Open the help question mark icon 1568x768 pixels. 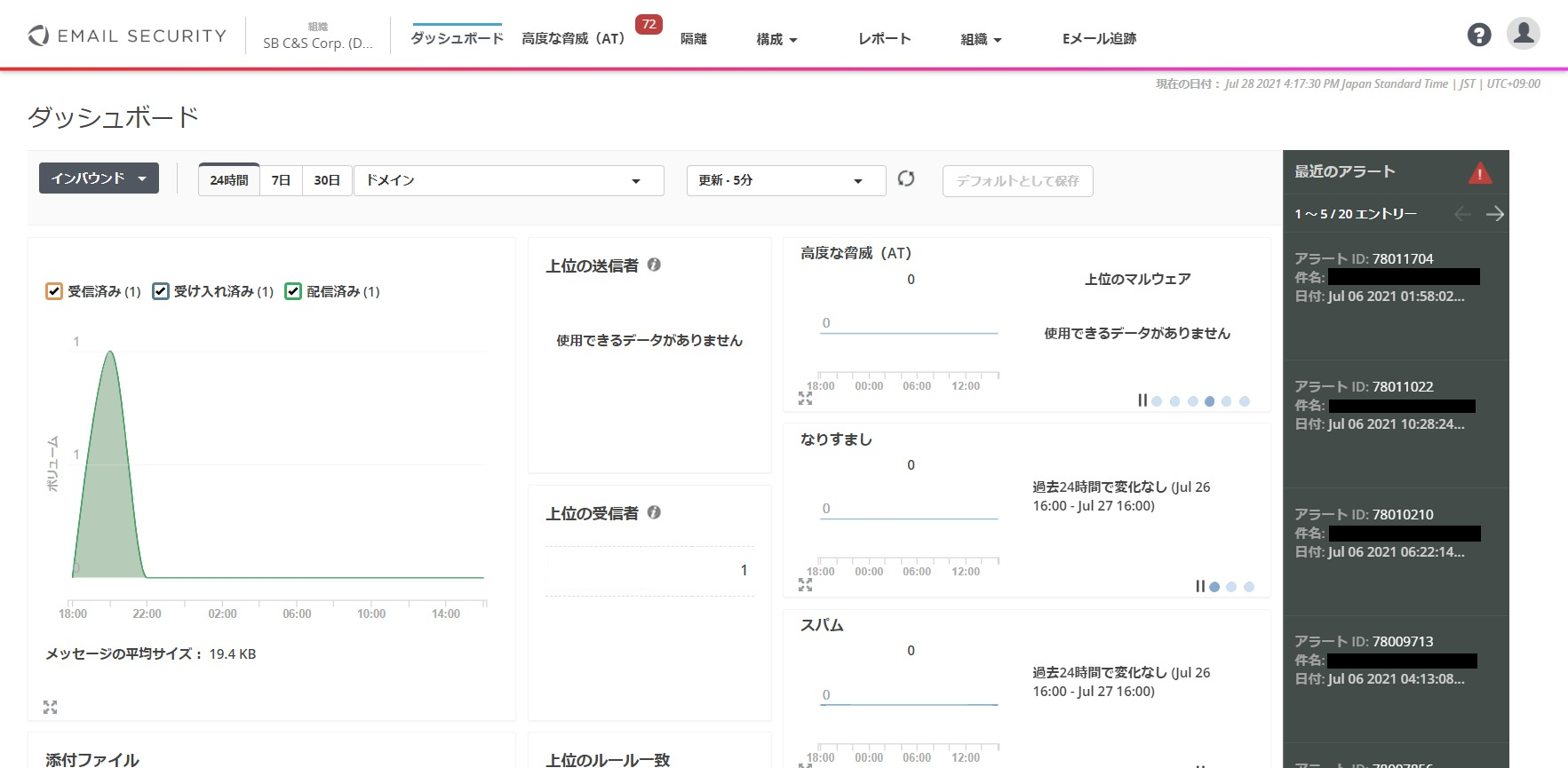1479,35
